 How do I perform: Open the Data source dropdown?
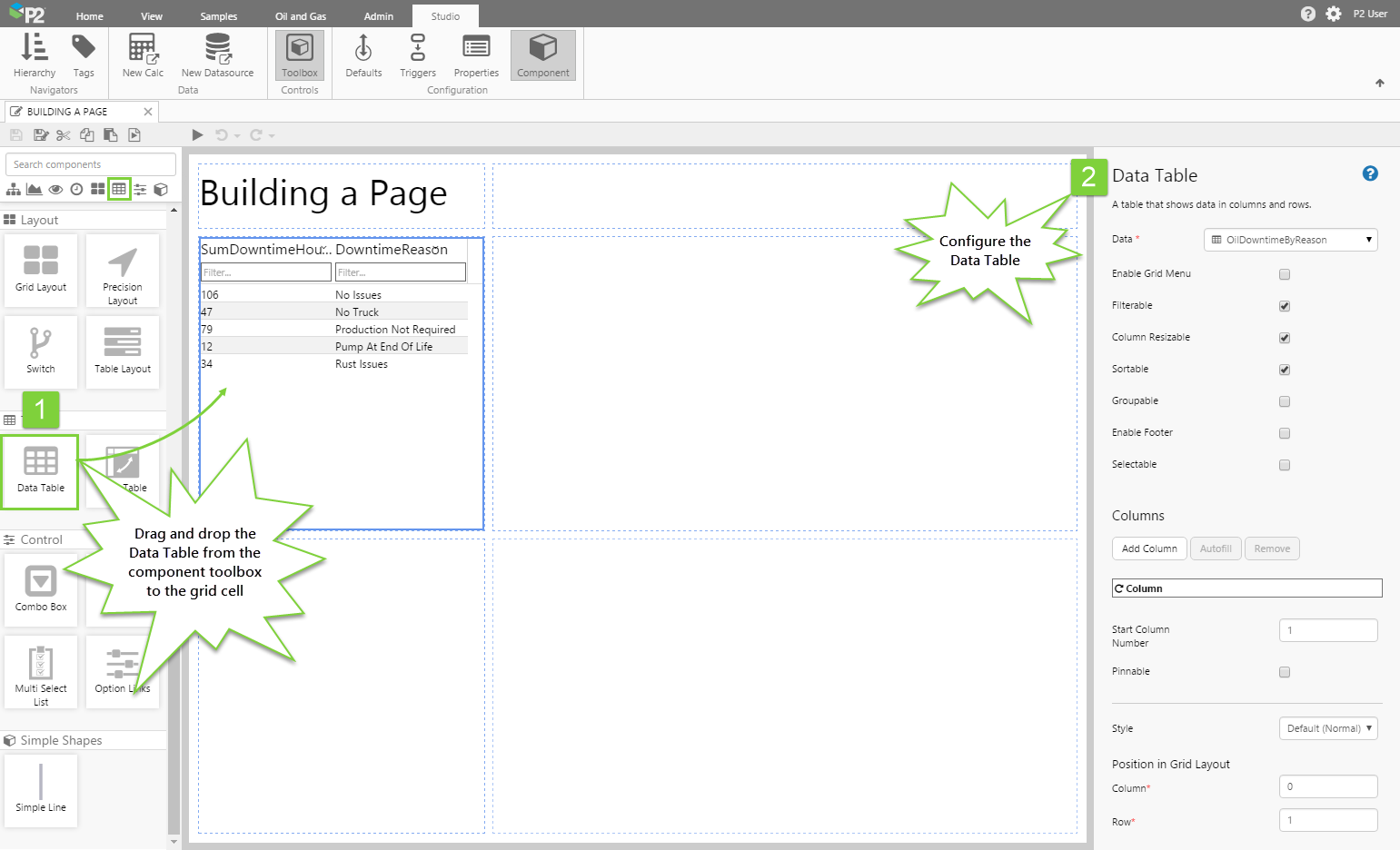click(x=1290, y=240)
